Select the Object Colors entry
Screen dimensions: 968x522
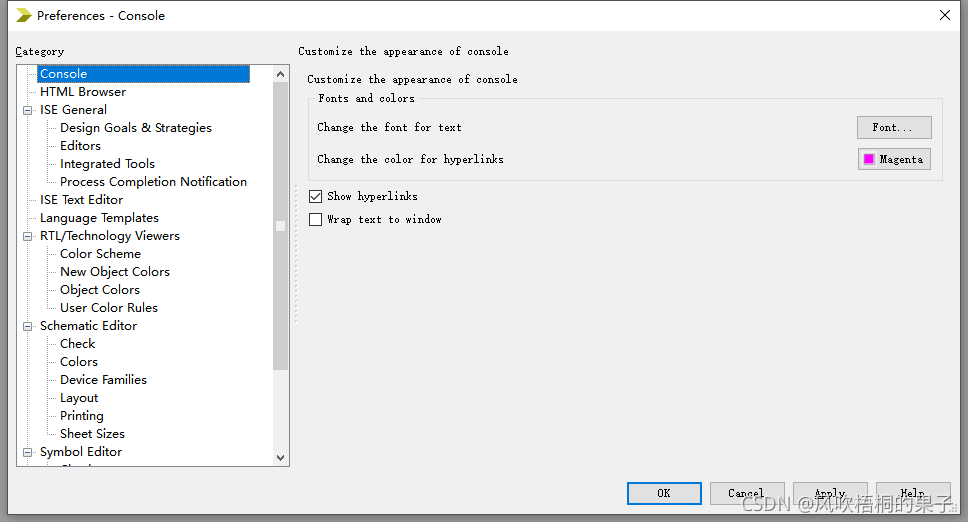[x=100, y=289]
